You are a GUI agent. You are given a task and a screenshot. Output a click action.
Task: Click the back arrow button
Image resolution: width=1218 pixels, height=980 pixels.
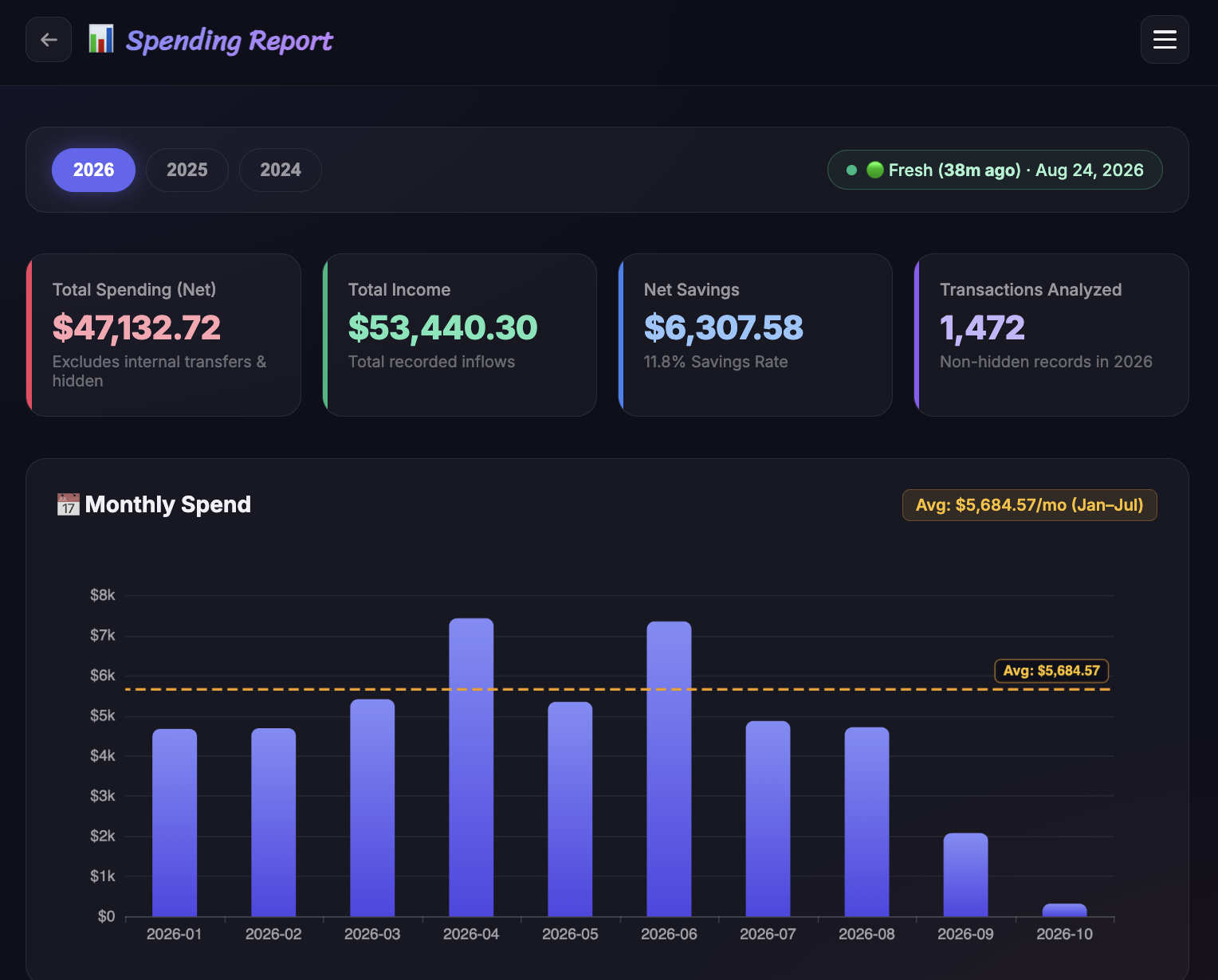(x=49, y=40)
